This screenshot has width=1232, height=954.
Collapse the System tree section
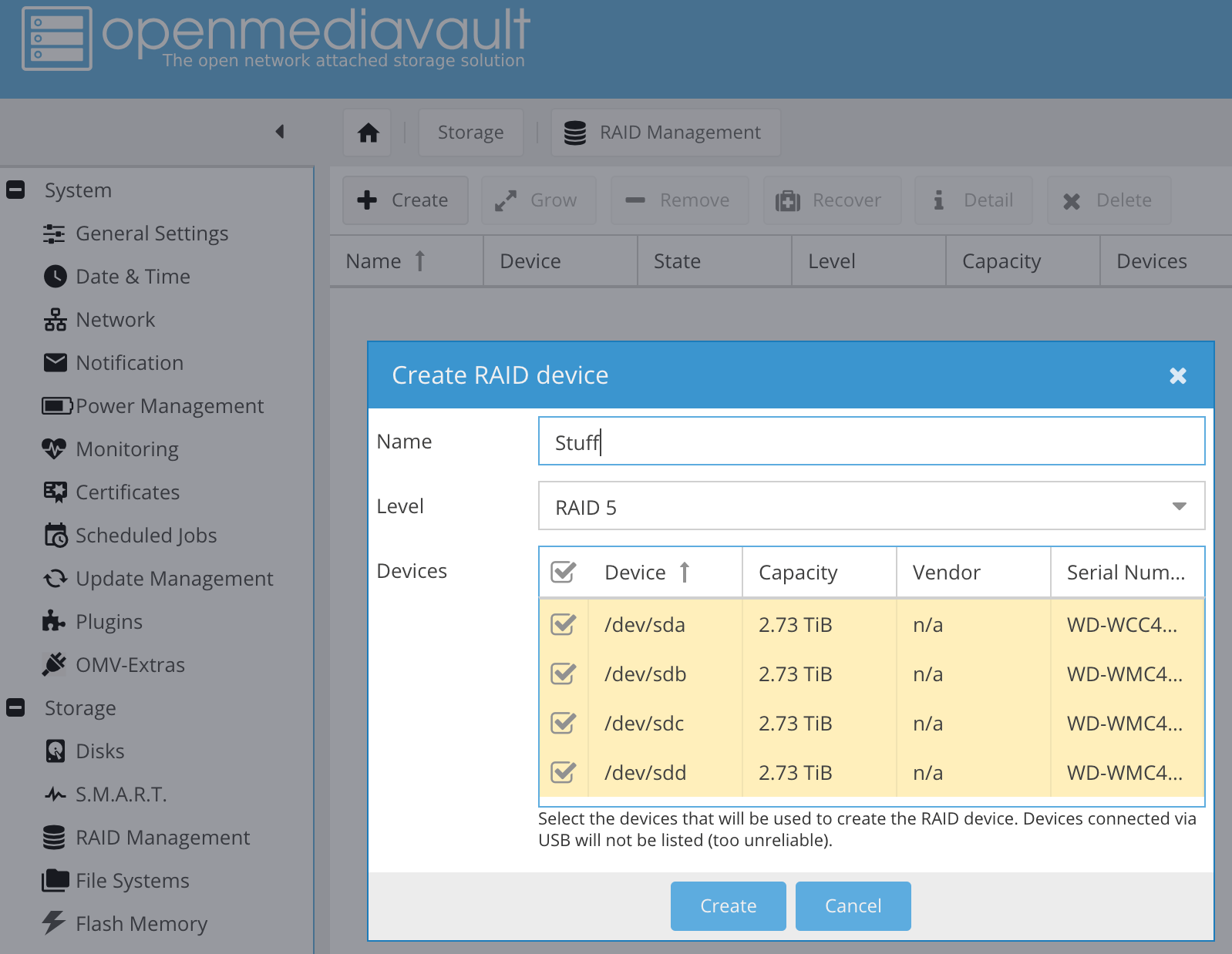[x=15, y=190]
